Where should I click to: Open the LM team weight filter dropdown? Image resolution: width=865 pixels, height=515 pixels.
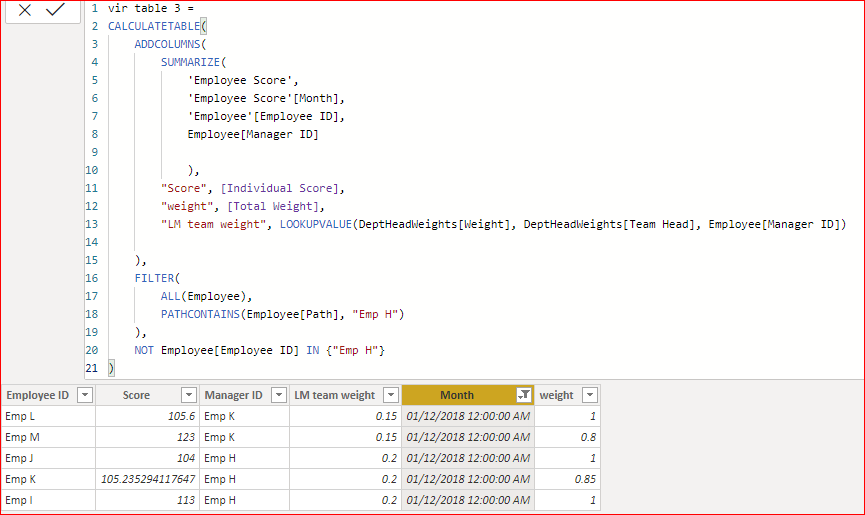[x=391, y=395]
